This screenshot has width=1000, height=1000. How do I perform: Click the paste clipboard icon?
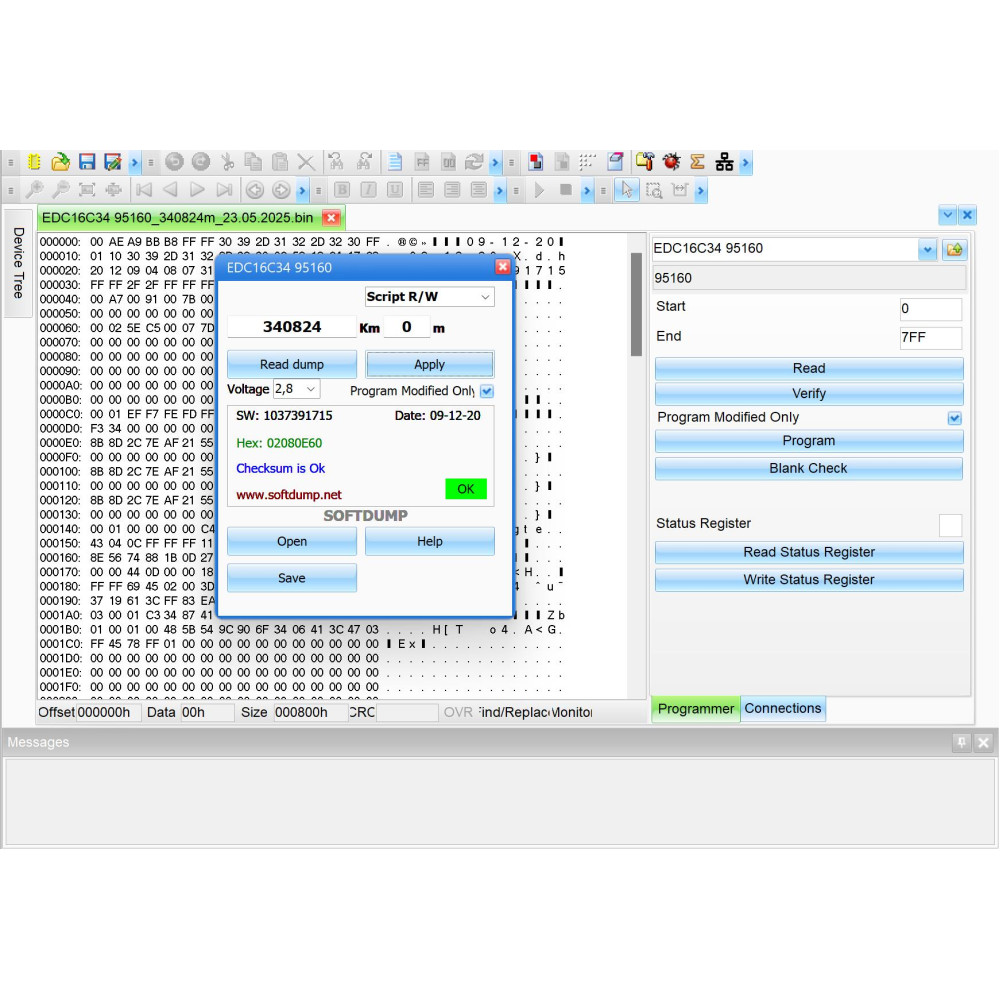pos(279,162)
